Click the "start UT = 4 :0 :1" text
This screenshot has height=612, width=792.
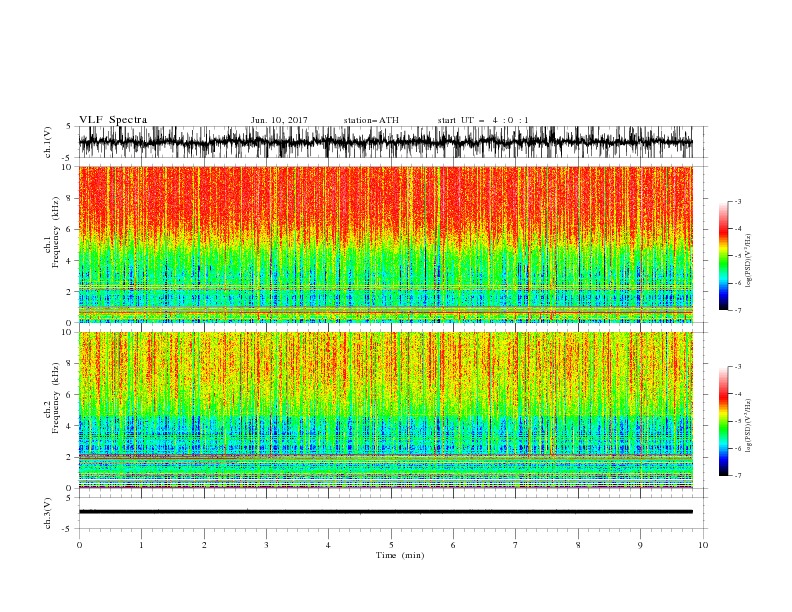click(x=483, y=120)
